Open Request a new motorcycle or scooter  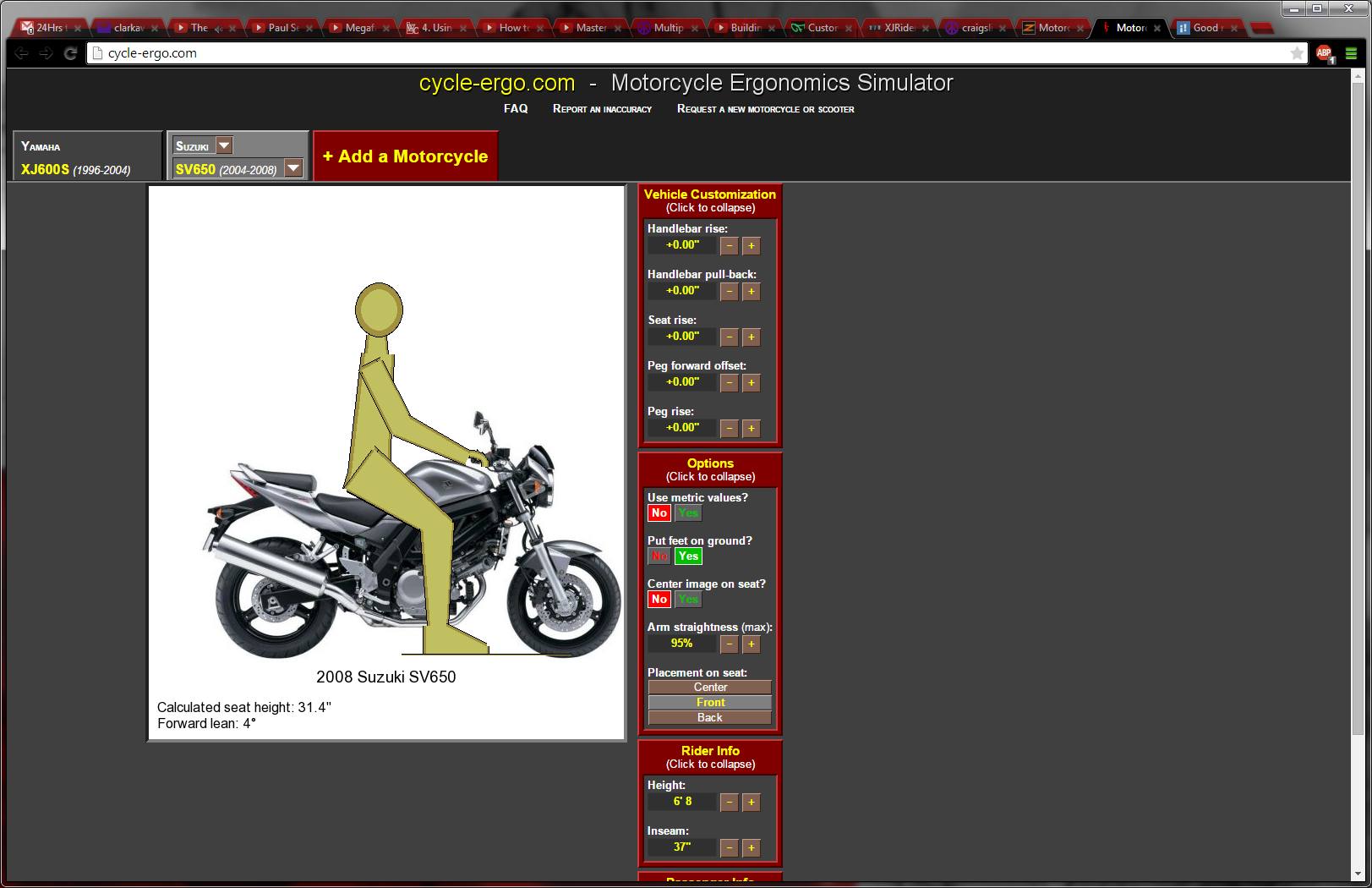(x=765, y=109)
